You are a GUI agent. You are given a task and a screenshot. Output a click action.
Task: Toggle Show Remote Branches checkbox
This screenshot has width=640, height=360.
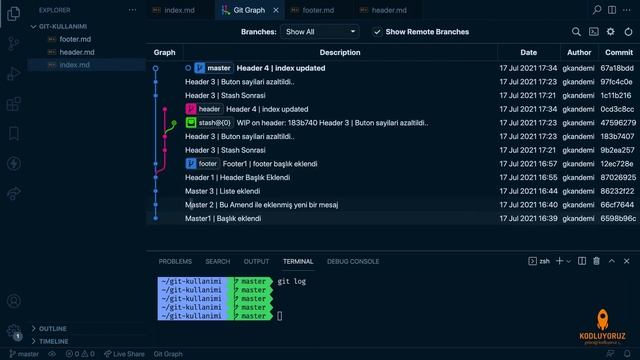pos(377,32)
